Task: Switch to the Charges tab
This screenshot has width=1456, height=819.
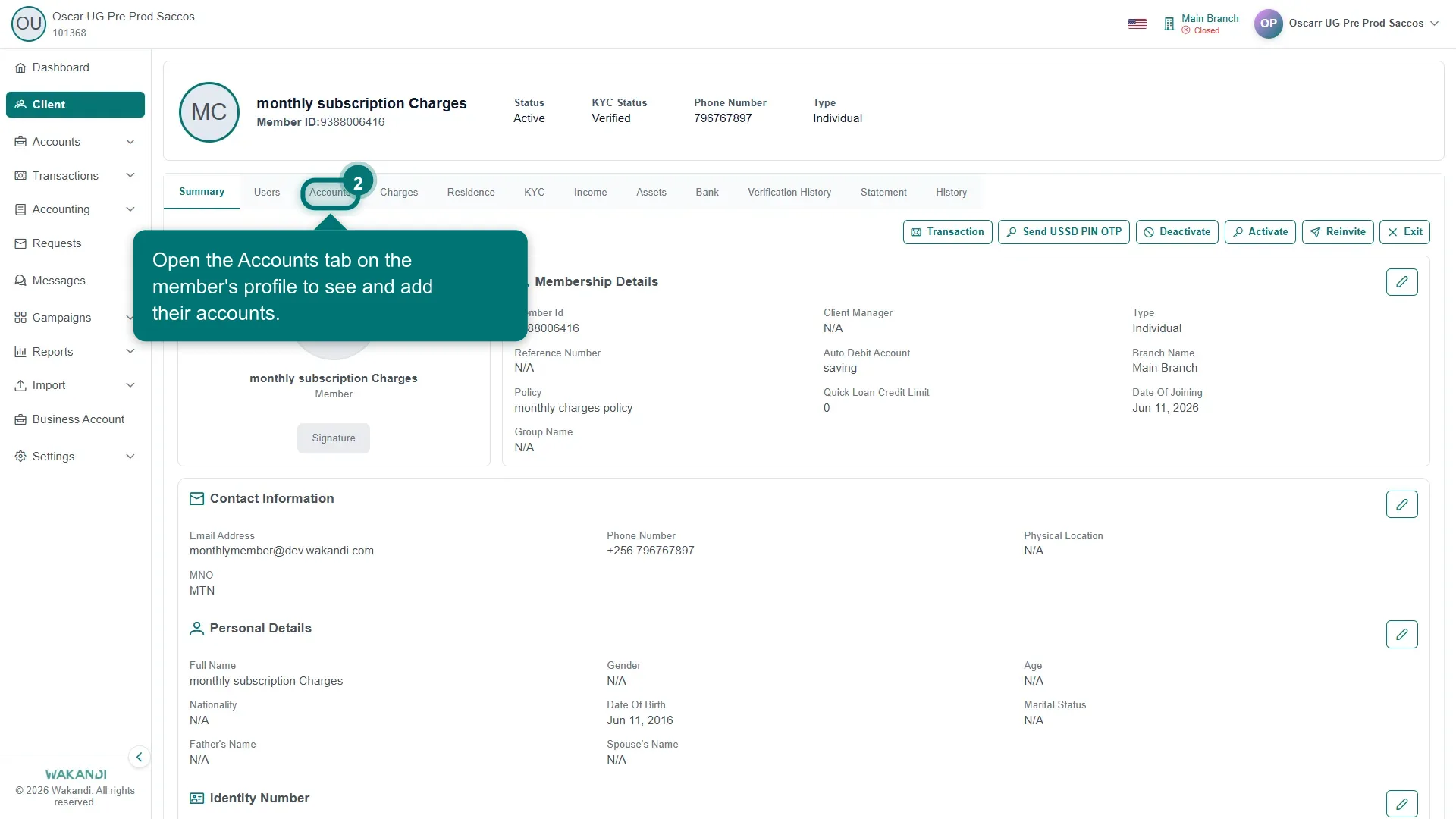Action: (399, 193)
